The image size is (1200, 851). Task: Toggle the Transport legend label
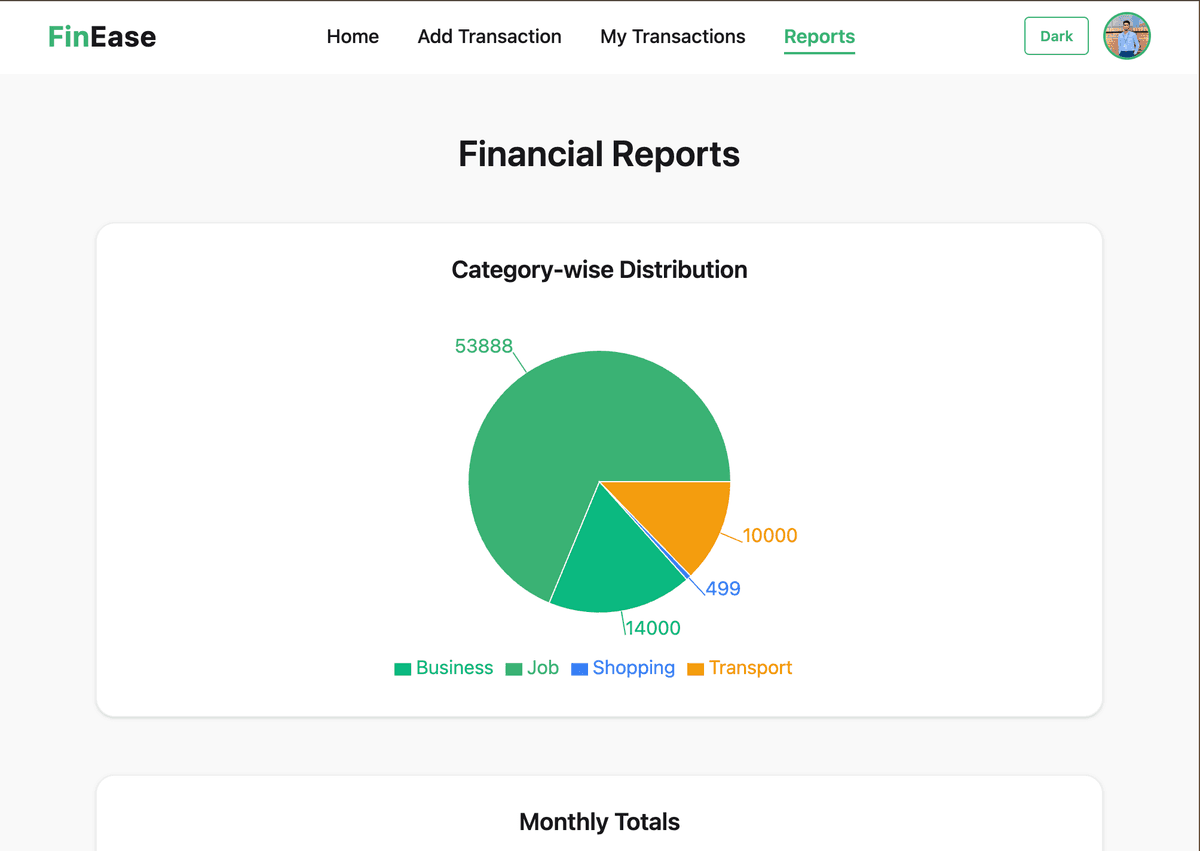[x=750, y=668]
